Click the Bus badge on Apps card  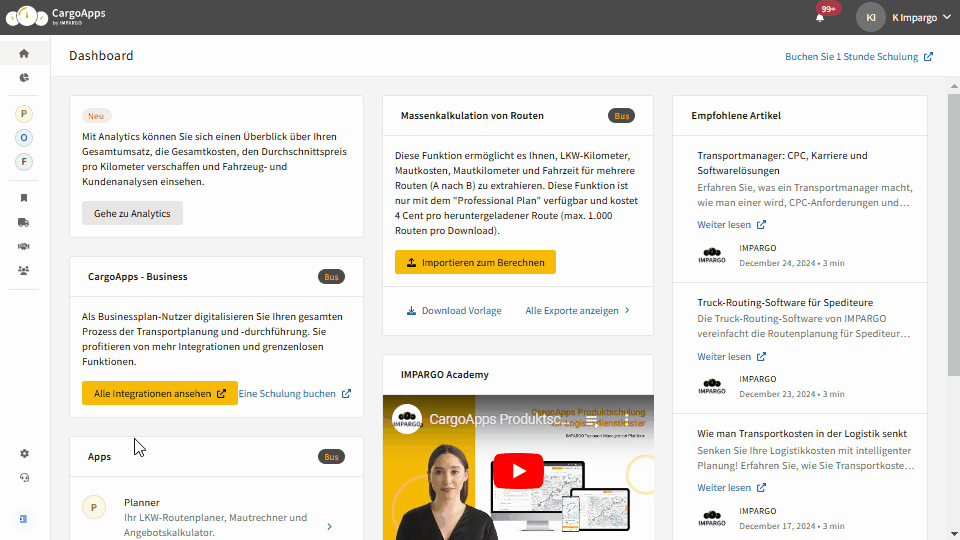(331, 457)
